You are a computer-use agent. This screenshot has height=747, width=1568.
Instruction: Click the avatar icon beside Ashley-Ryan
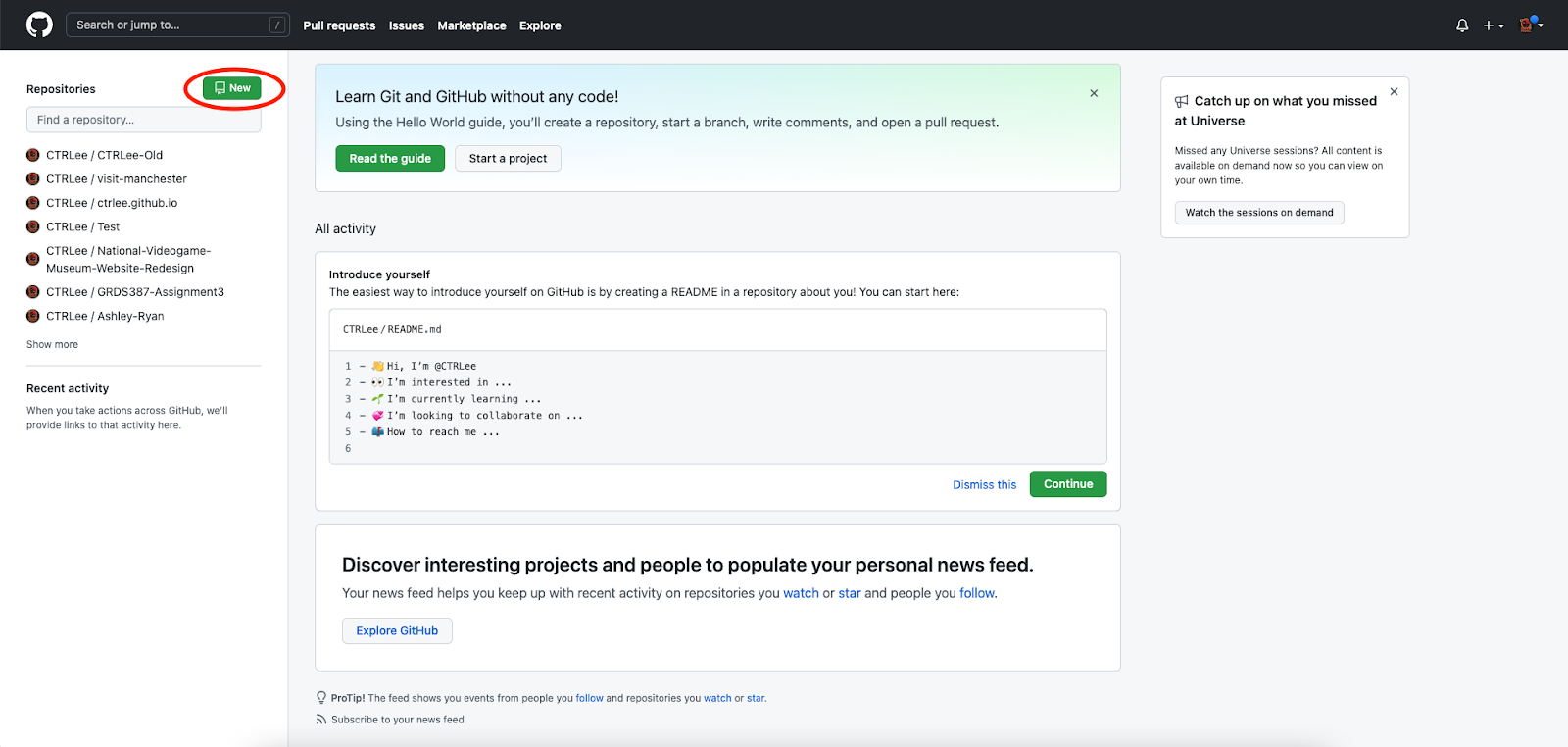point(33,316)
